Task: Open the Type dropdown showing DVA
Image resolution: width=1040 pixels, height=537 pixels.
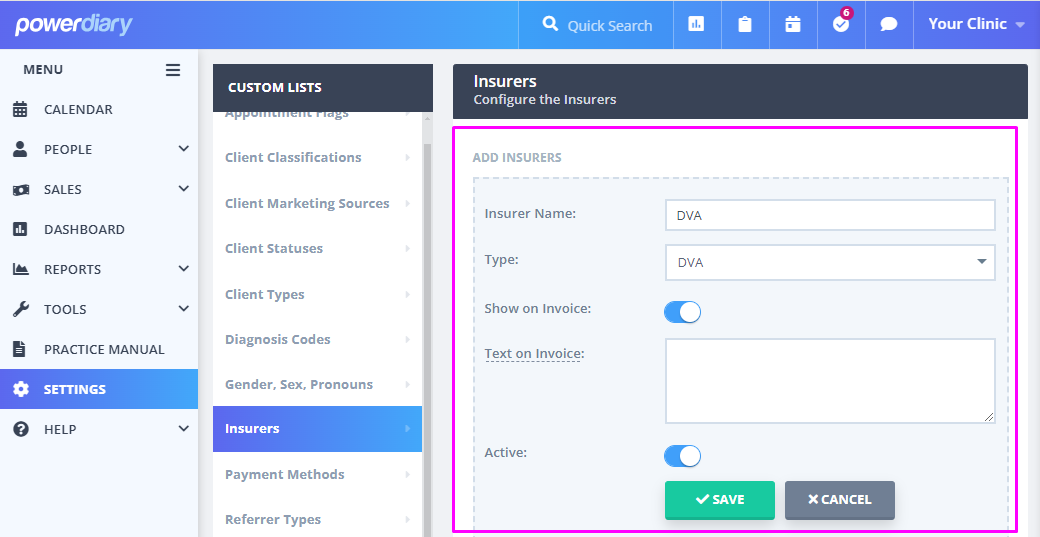Action: pyautogui.click(x=829, y=262)
